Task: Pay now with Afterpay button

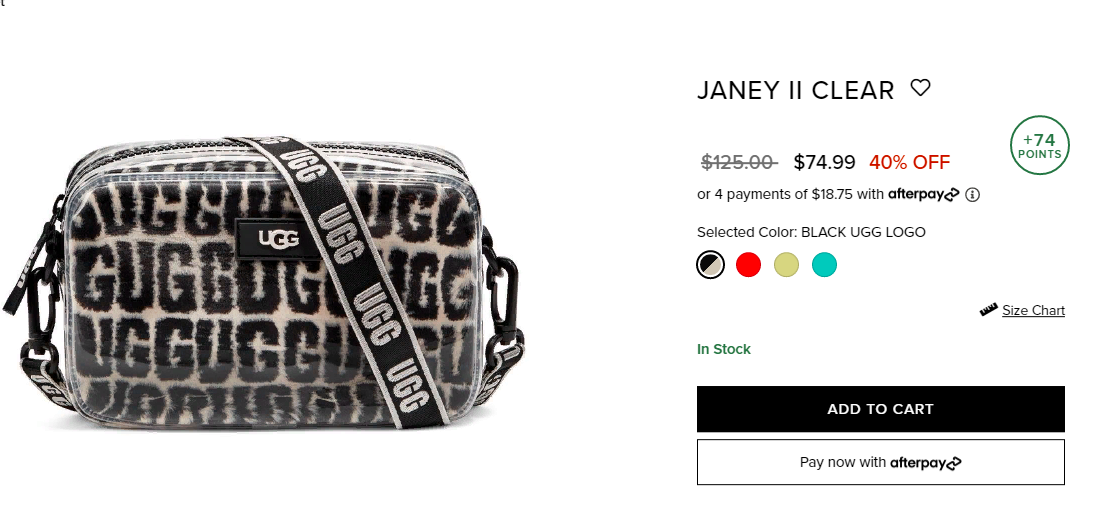Action: [x=880, y=462]
